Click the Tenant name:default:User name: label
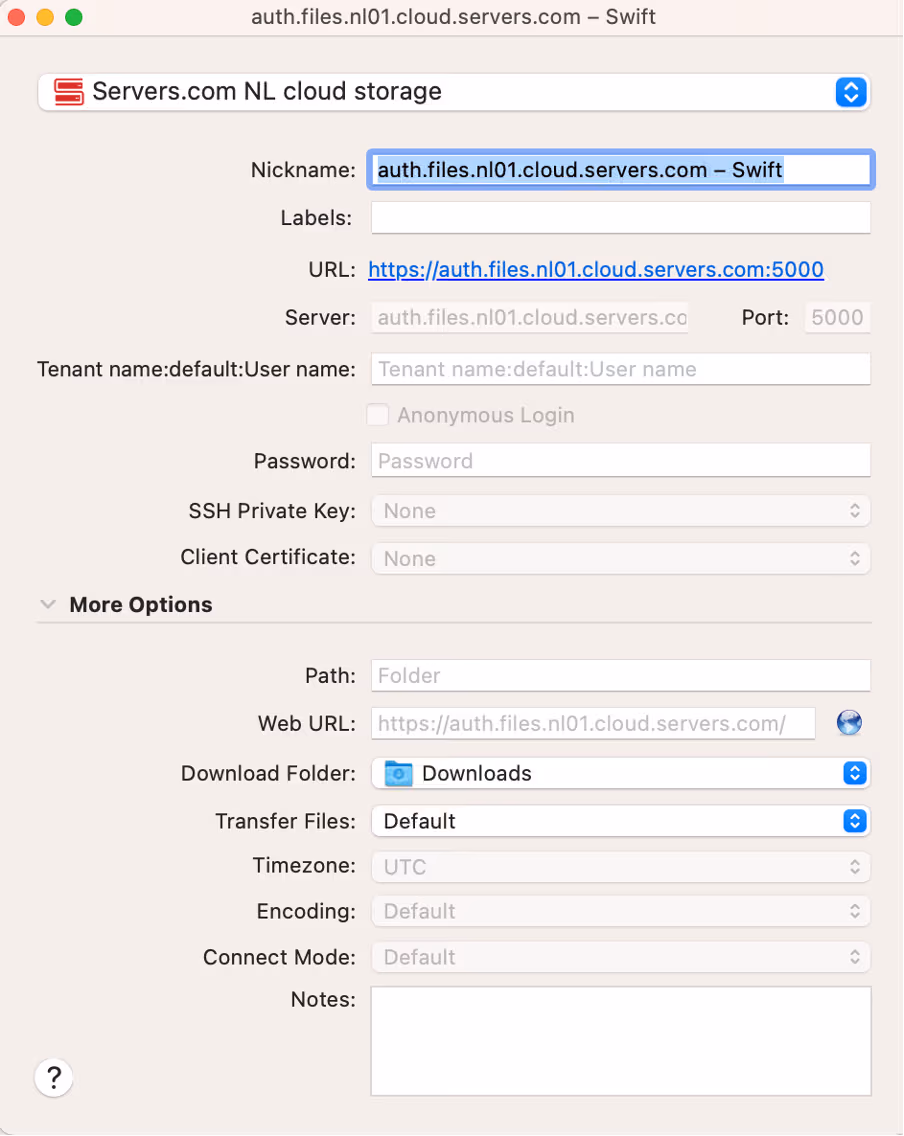The width and height of the screenshot is (904, 1136). pyautogui.click(x=196, y=369)
